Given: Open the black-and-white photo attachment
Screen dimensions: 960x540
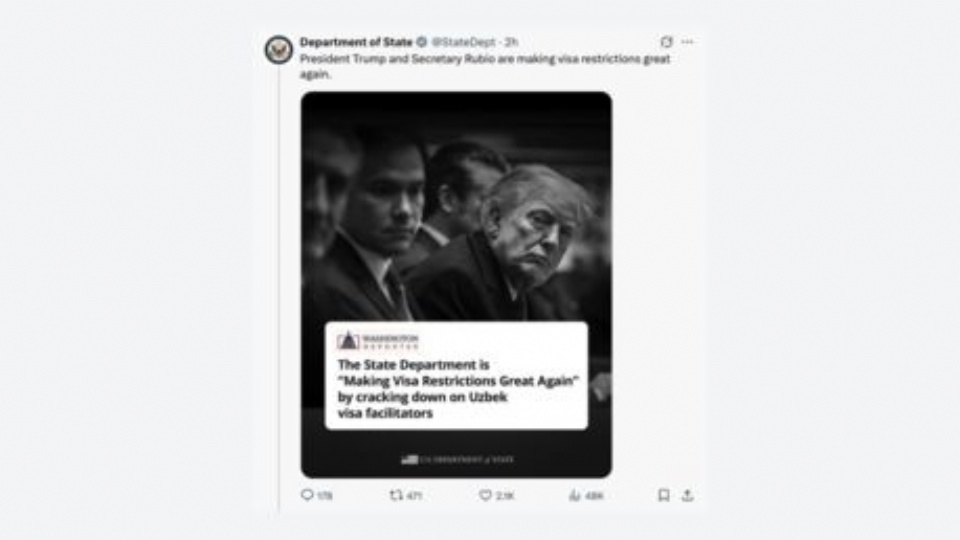Looking at the screenshot, I should click(456, 285).
